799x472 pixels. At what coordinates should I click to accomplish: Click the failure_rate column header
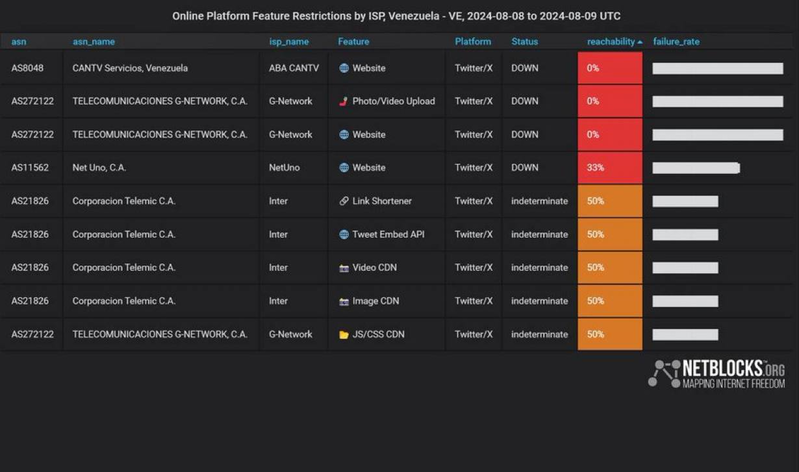678,42
